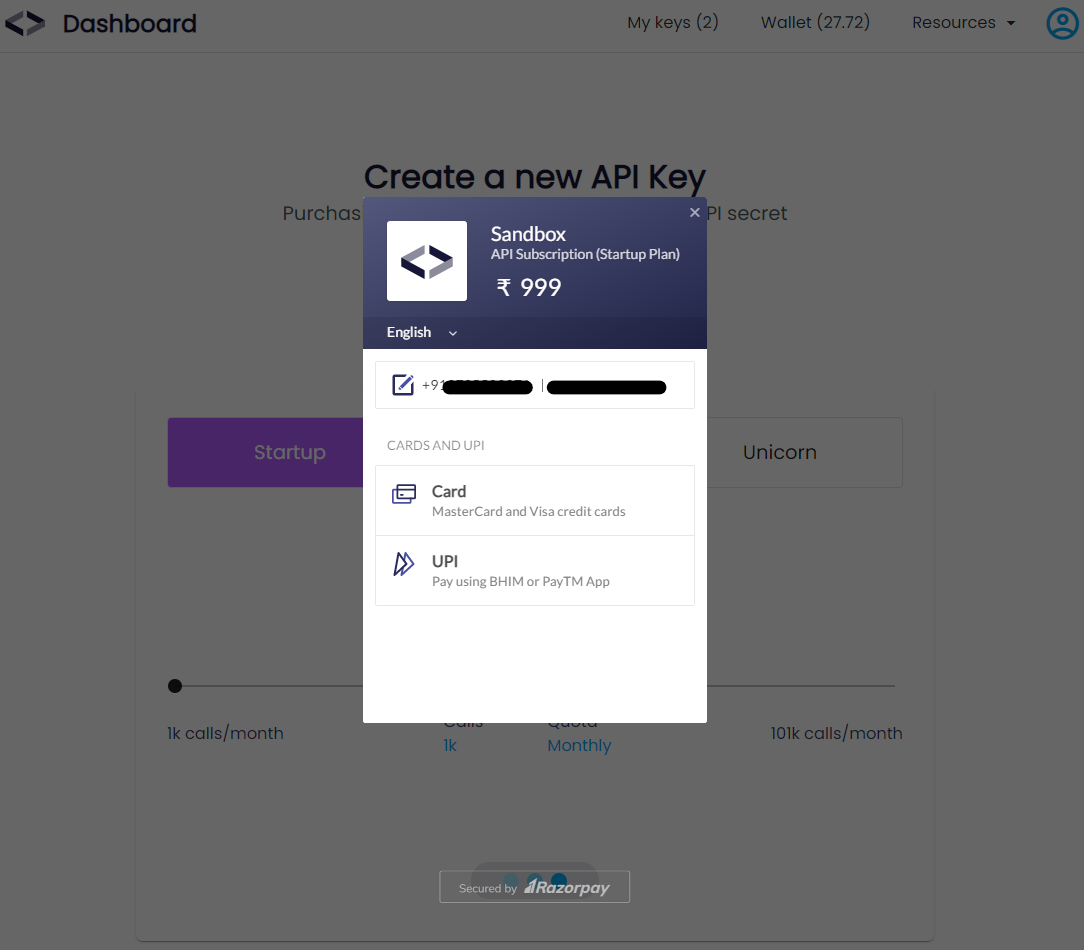Choose Card MasterCard and Visa option

point(534,501)
